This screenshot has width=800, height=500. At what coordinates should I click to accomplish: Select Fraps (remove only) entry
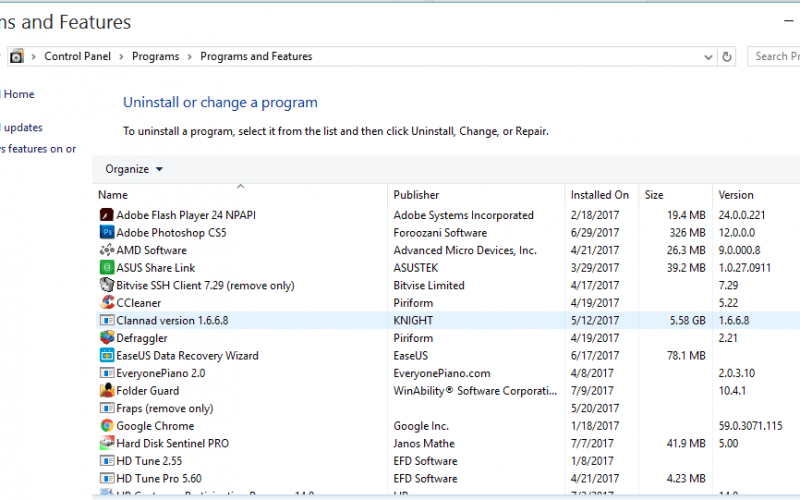pos(448,408)
